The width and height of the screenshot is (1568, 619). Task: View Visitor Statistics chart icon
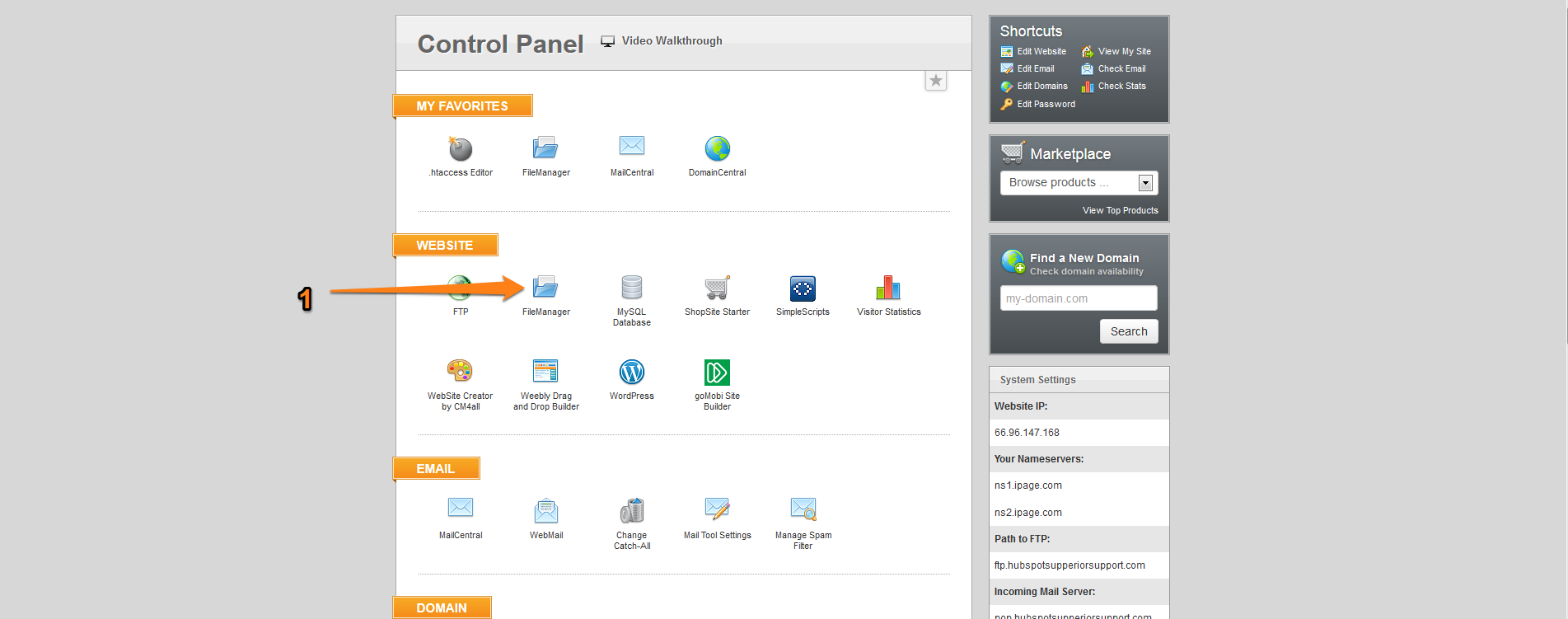[888, 288]
